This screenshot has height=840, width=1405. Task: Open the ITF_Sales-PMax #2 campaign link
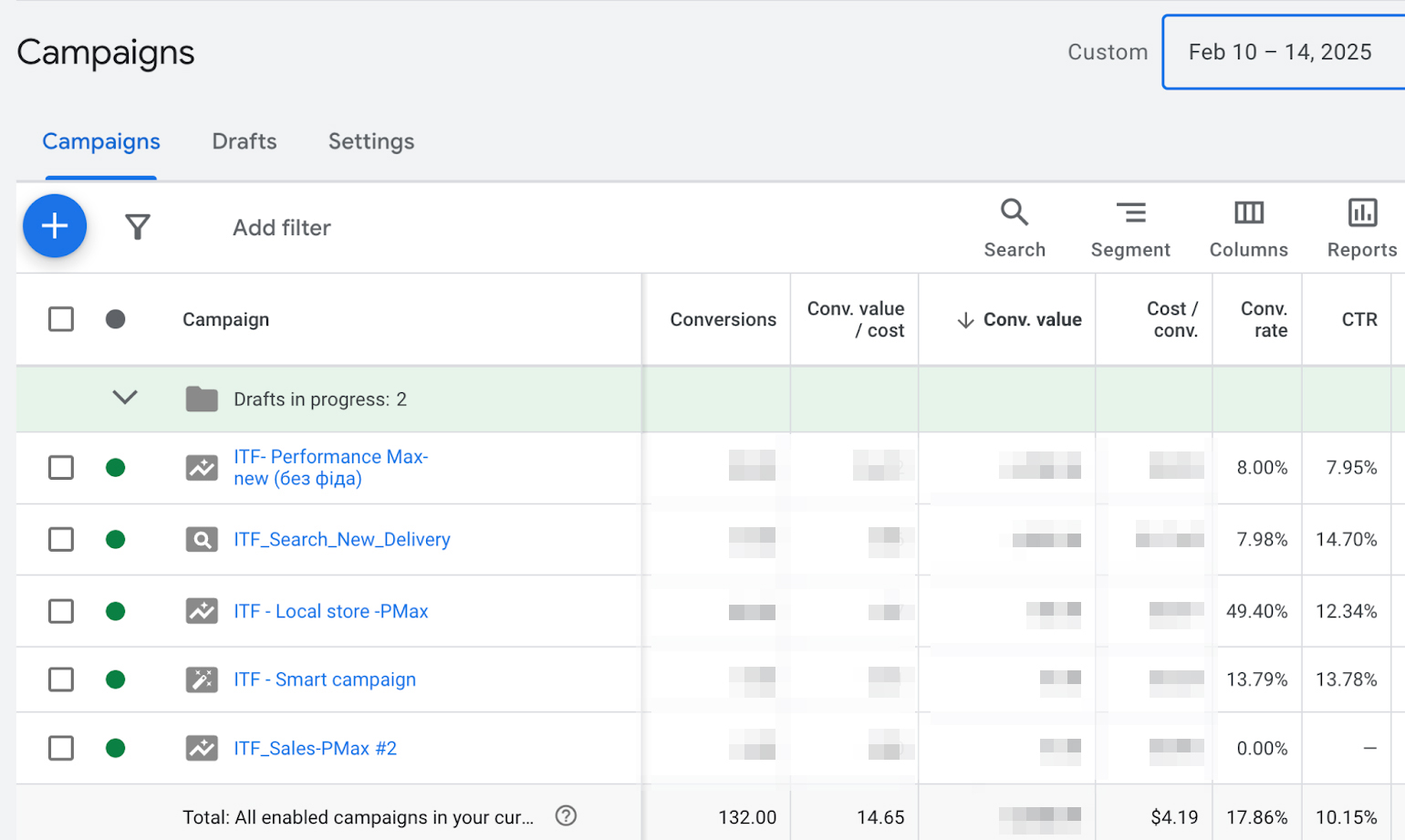[x=315, y=749]
